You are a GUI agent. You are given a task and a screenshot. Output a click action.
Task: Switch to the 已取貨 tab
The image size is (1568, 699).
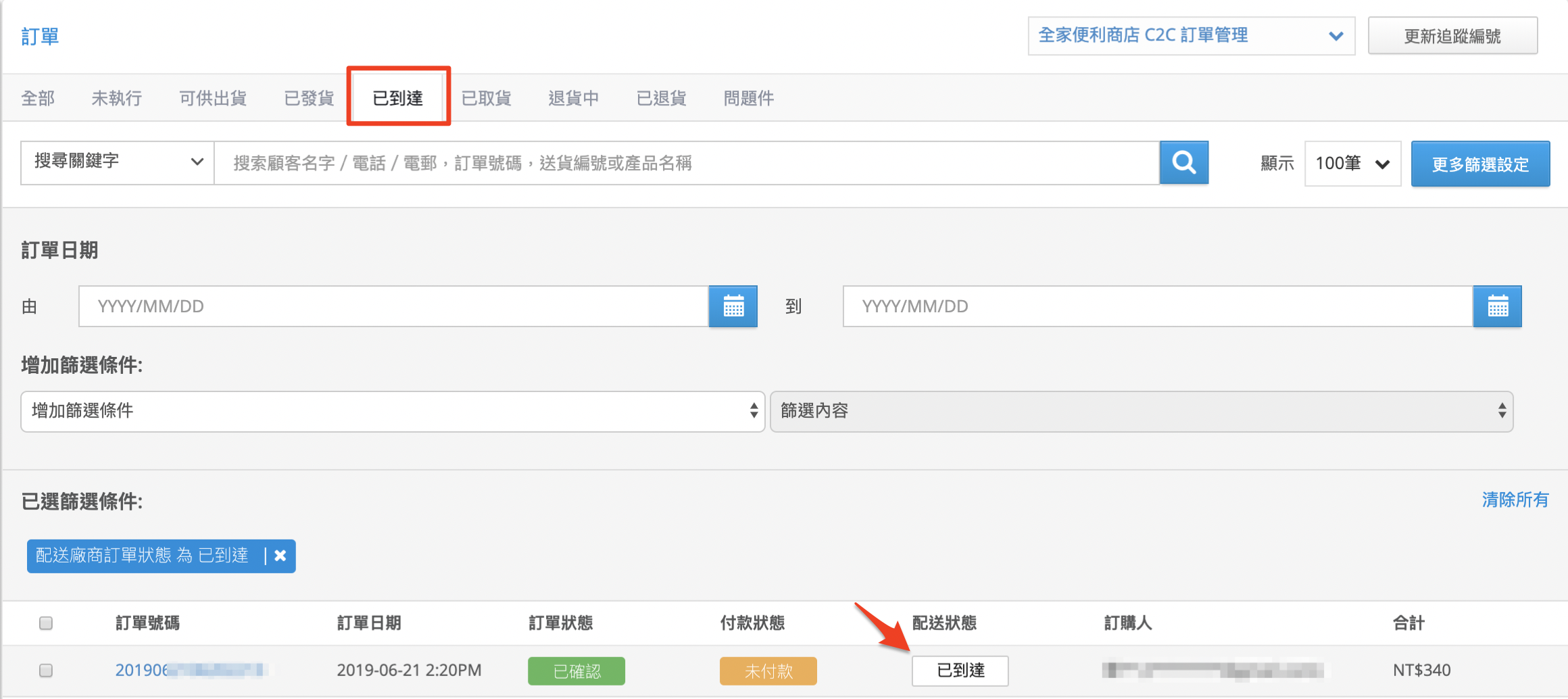pyautogui.click(x=486, y=98)
